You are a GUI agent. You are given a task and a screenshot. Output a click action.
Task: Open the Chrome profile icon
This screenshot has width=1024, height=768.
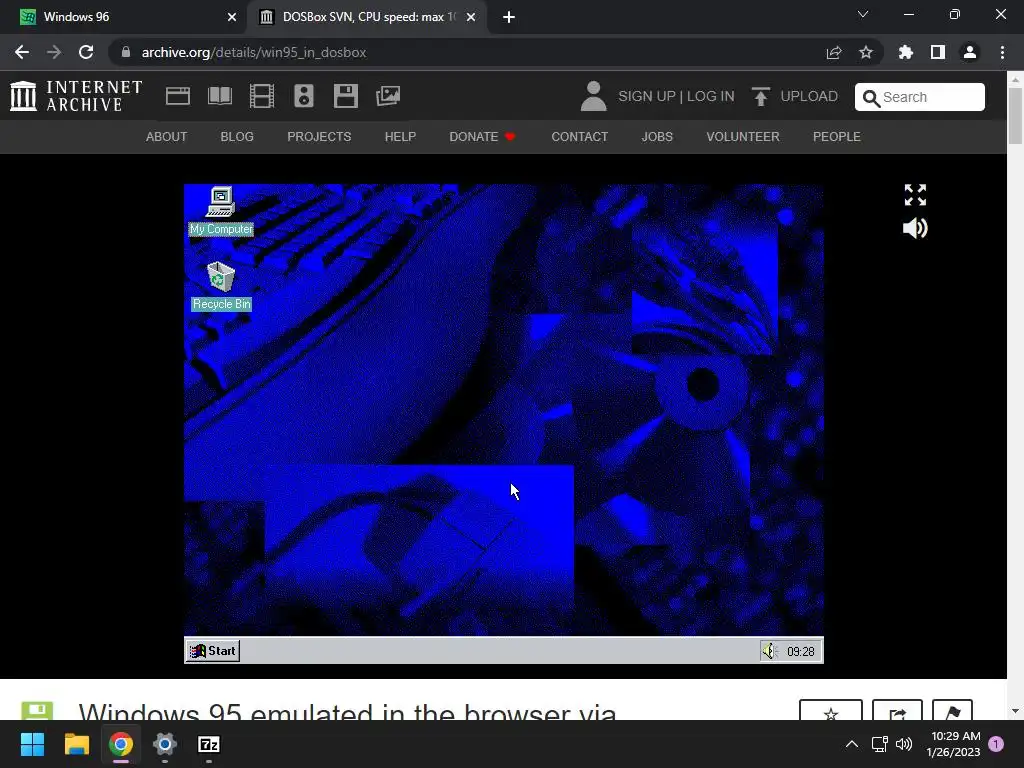(970, 52)
